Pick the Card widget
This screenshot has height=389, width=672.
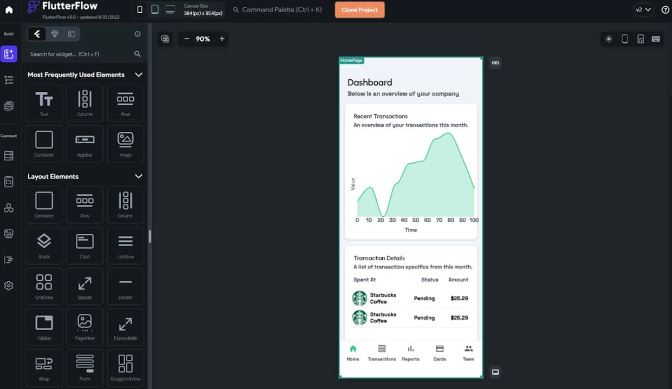pos(85,245)
